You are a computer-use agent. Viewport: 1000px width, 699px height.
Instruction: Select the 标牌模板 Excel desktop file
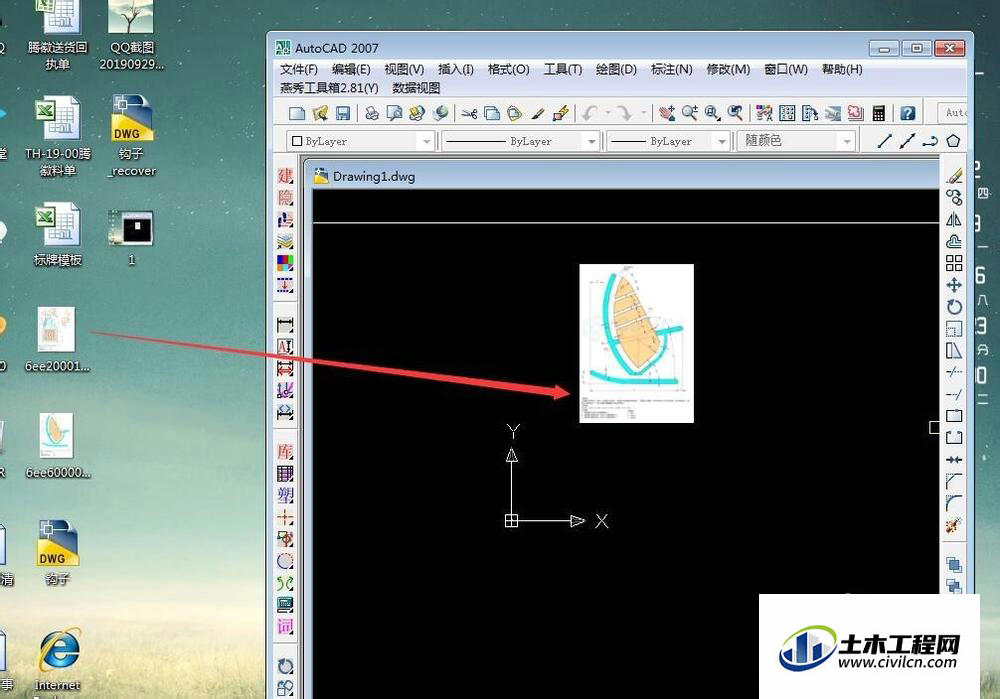57,234
